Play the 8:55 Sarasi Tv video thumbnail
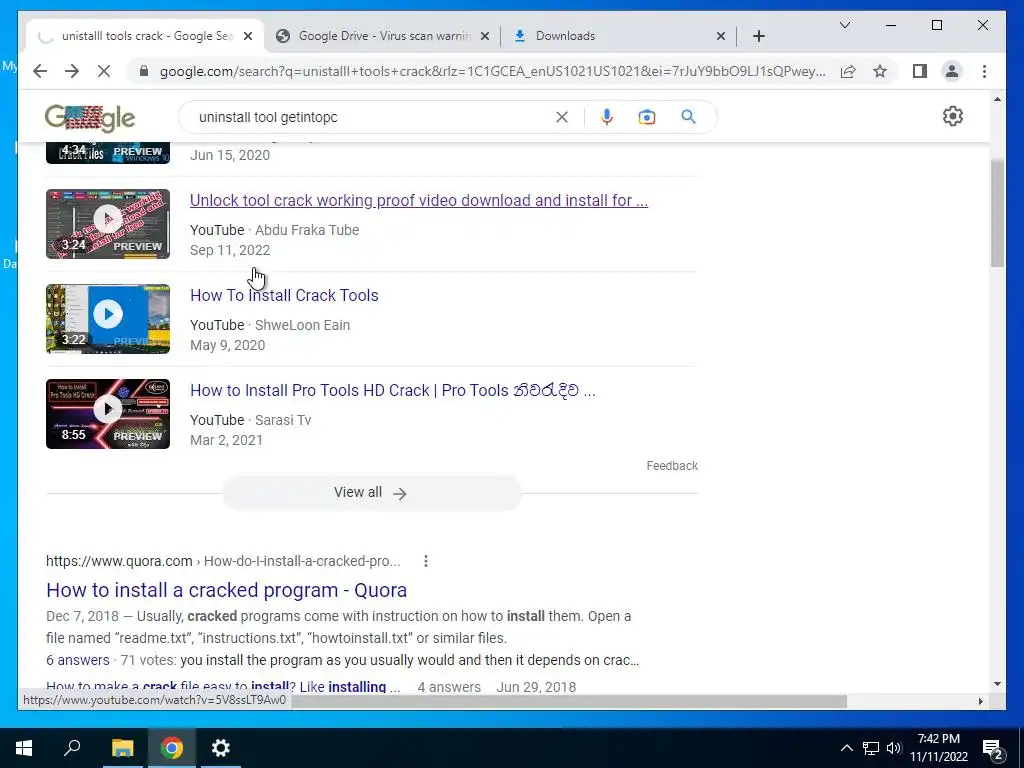 (x=108, y=414)
